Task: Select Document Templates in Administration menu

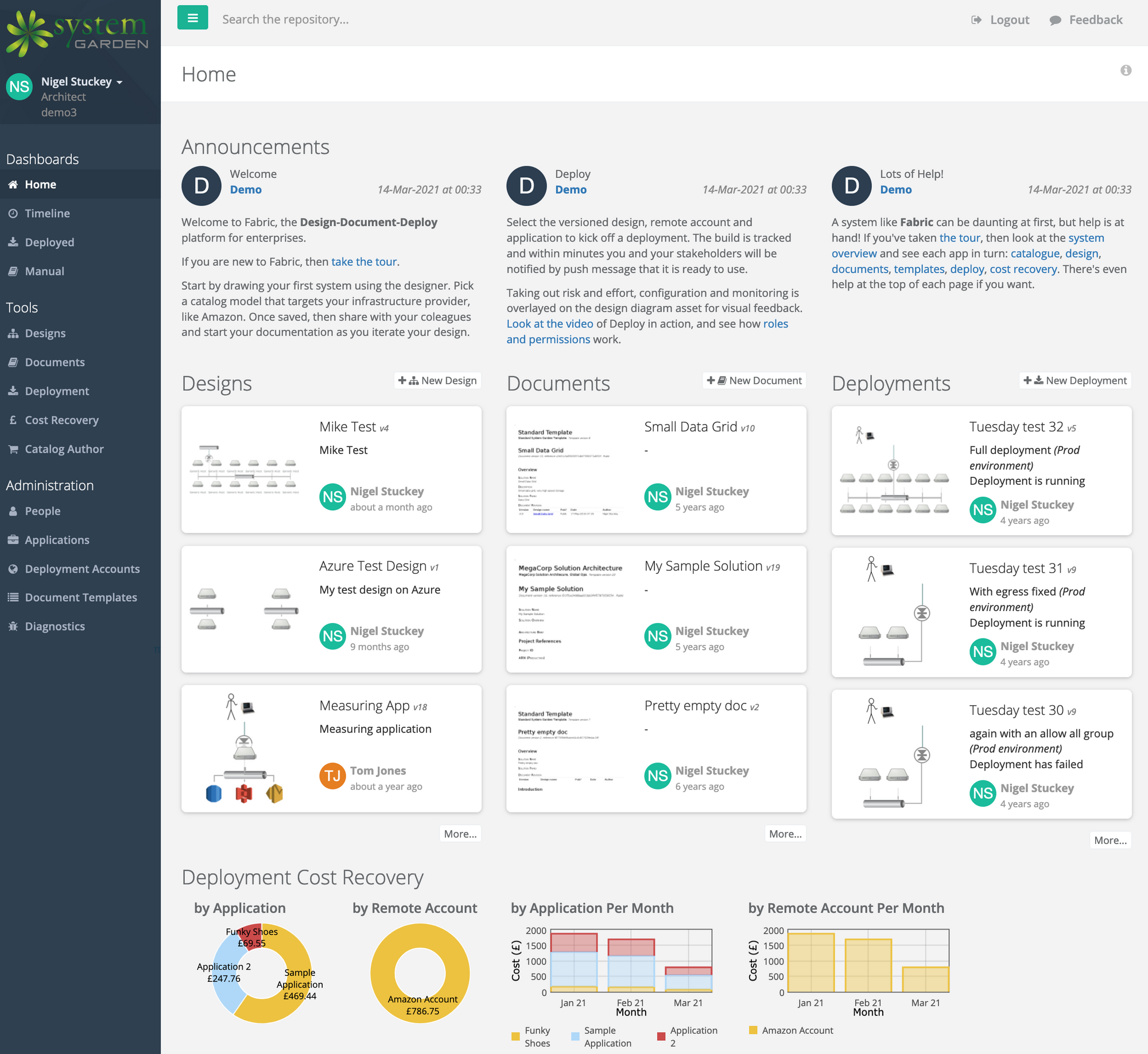Action: (80, 597)
